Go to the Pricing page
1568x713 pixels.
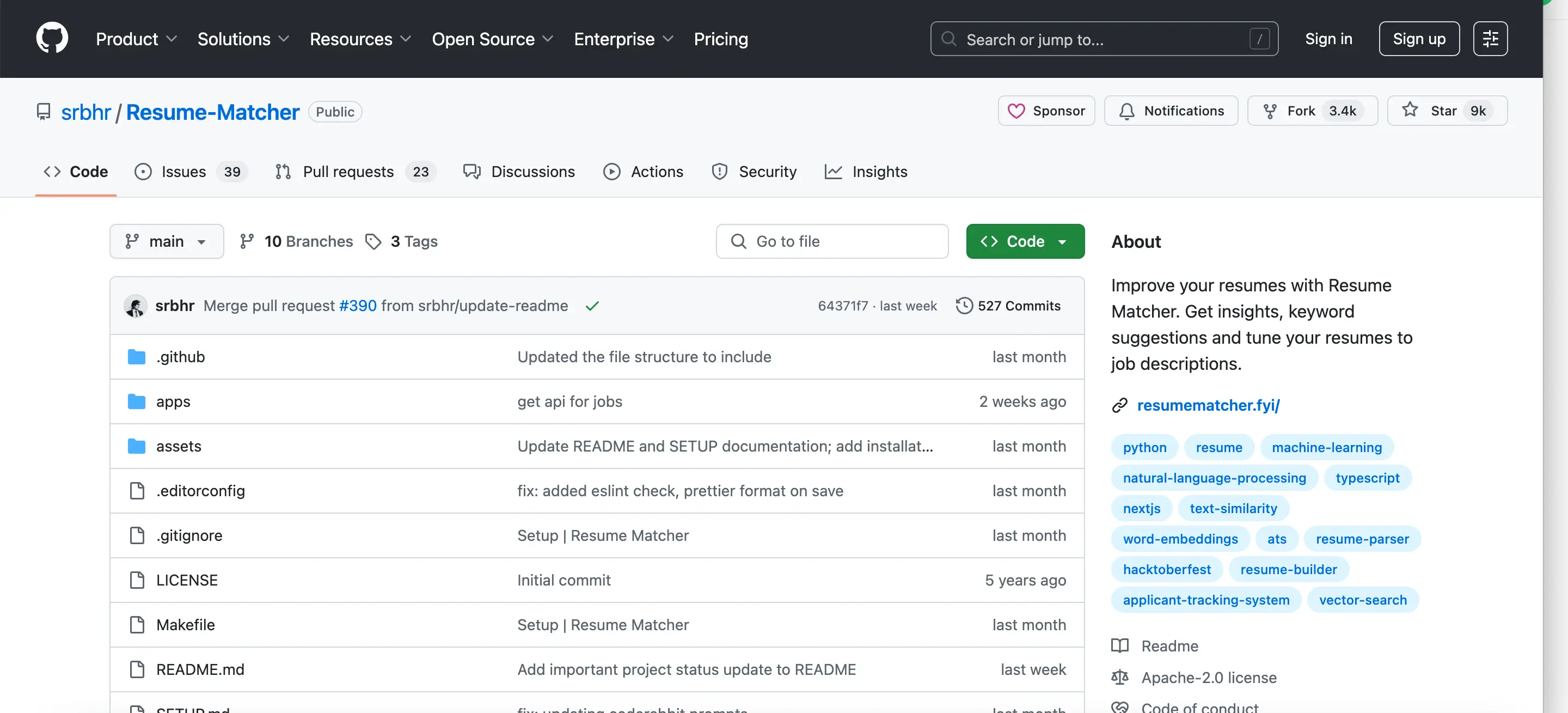(x=721, y=39)
